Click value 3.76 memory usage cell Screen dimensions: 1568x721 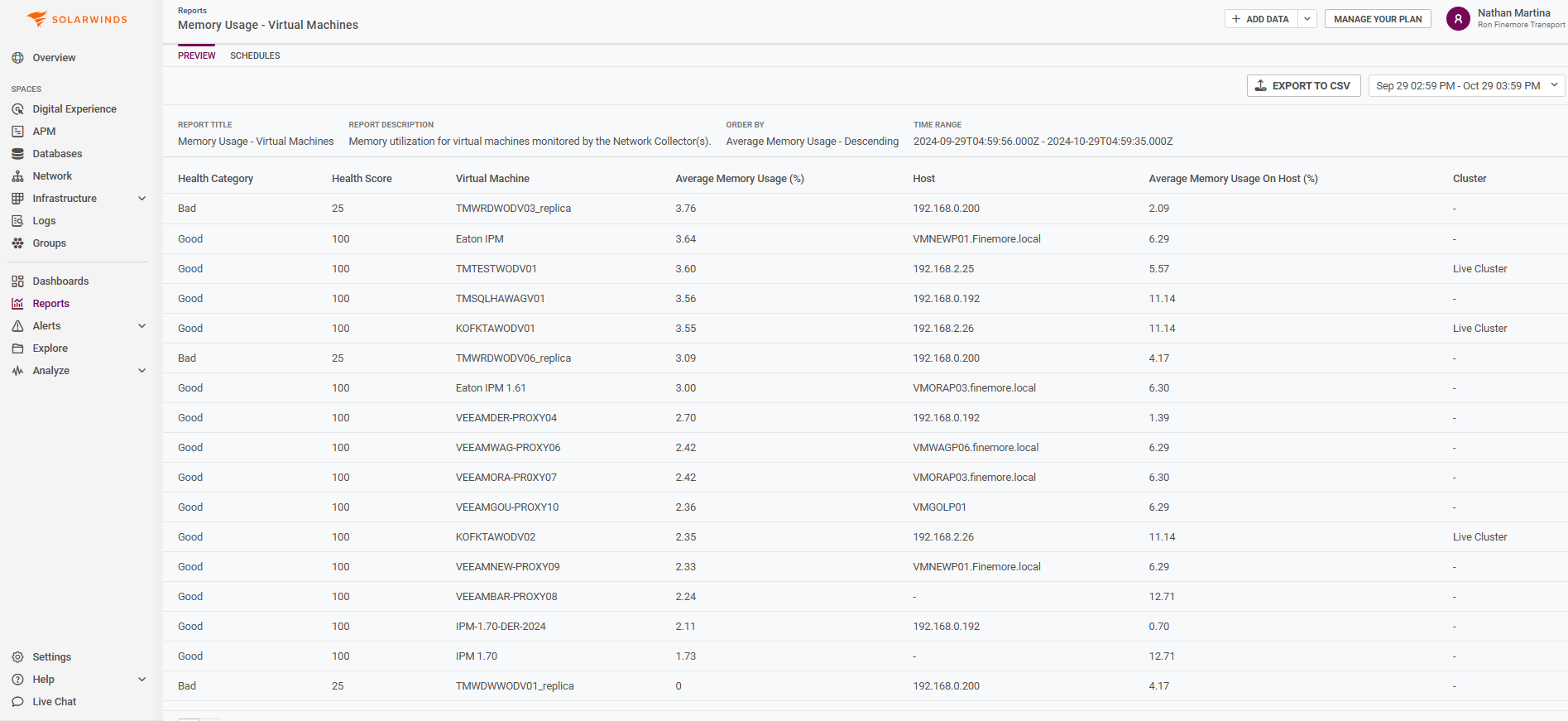(685, 209)
